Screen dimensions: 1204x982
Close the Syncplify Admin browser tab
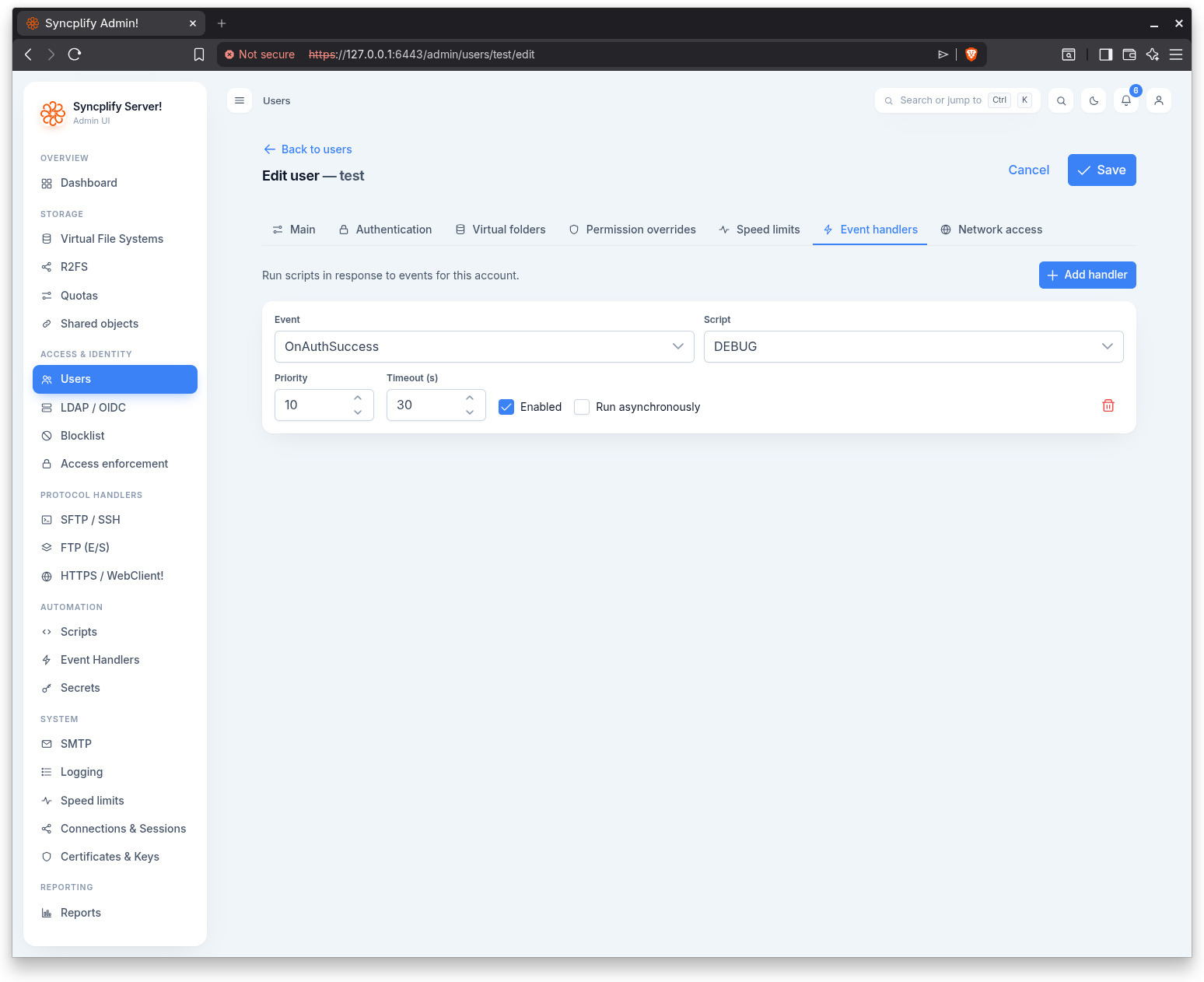[193, 23]
